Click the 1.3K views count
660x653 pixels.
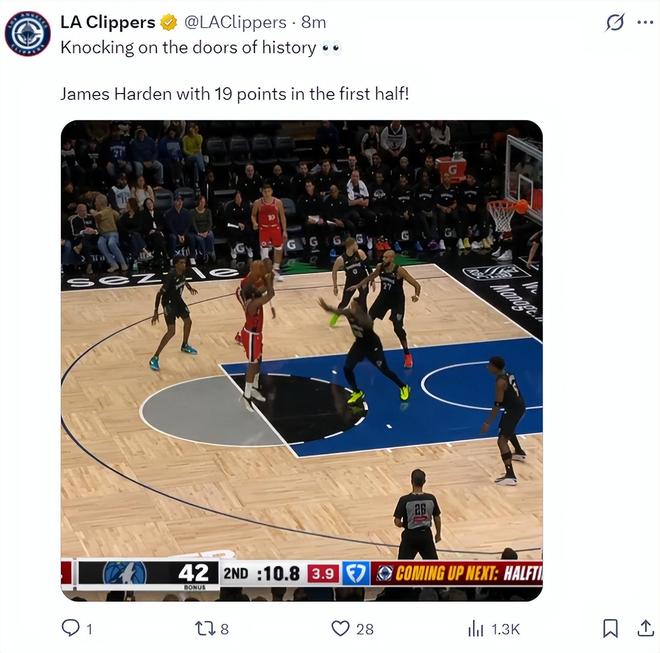(506, 629)
